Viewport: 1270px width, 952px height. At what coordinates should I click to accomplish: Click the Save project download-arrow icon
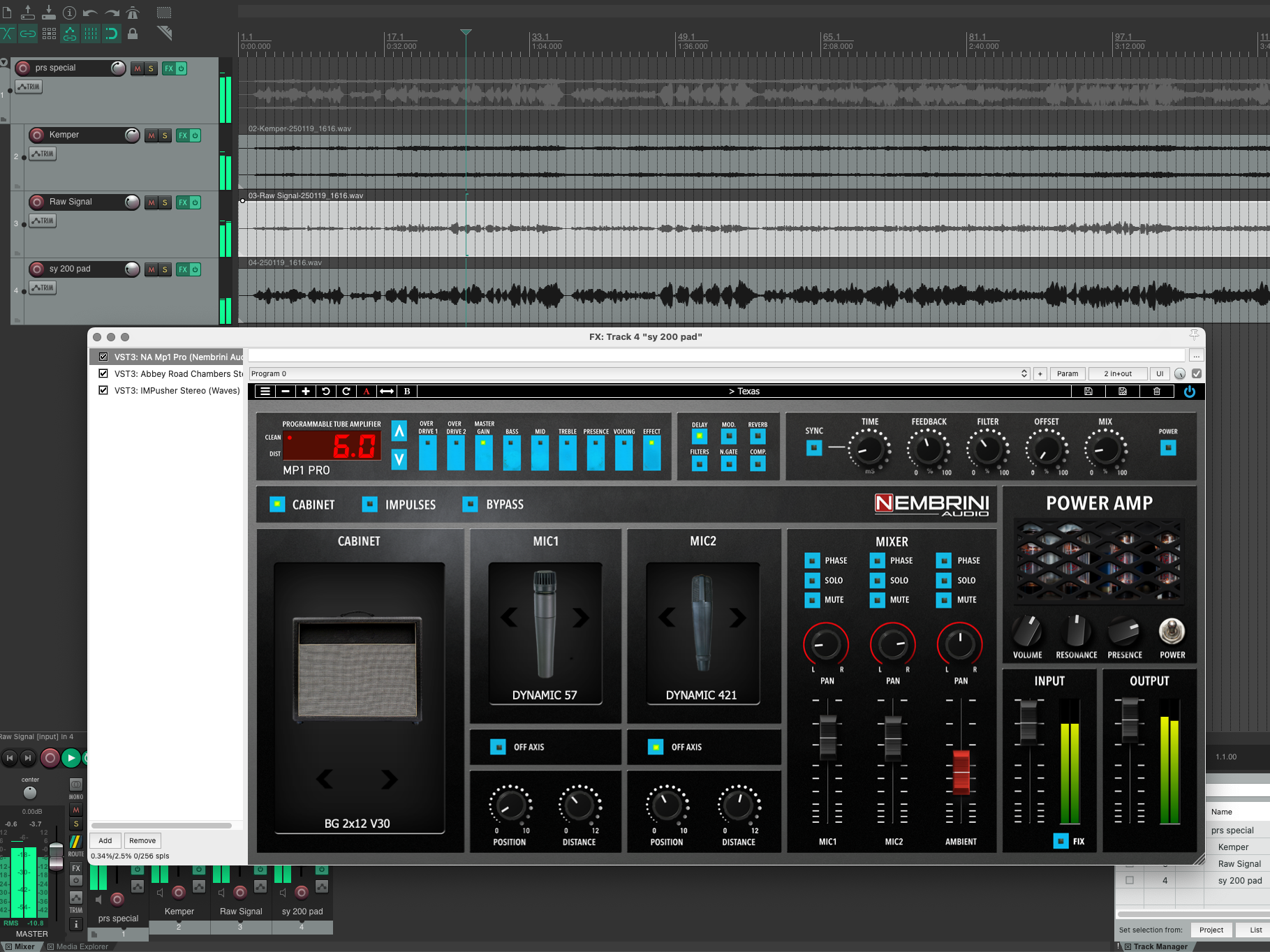(x=49, y=13)
